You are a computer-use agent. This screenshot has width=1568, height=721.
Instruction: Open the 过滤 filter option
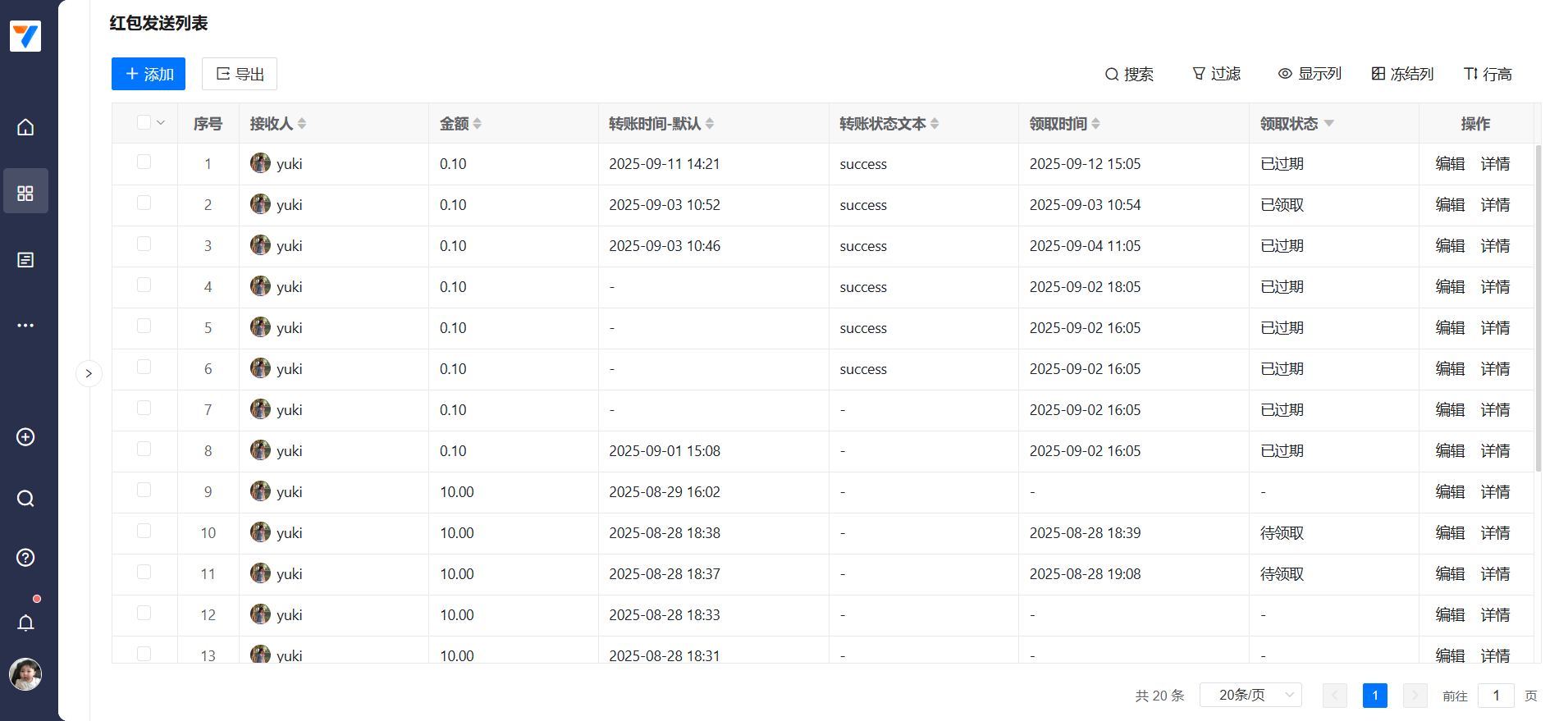(x=1216, y=74)
